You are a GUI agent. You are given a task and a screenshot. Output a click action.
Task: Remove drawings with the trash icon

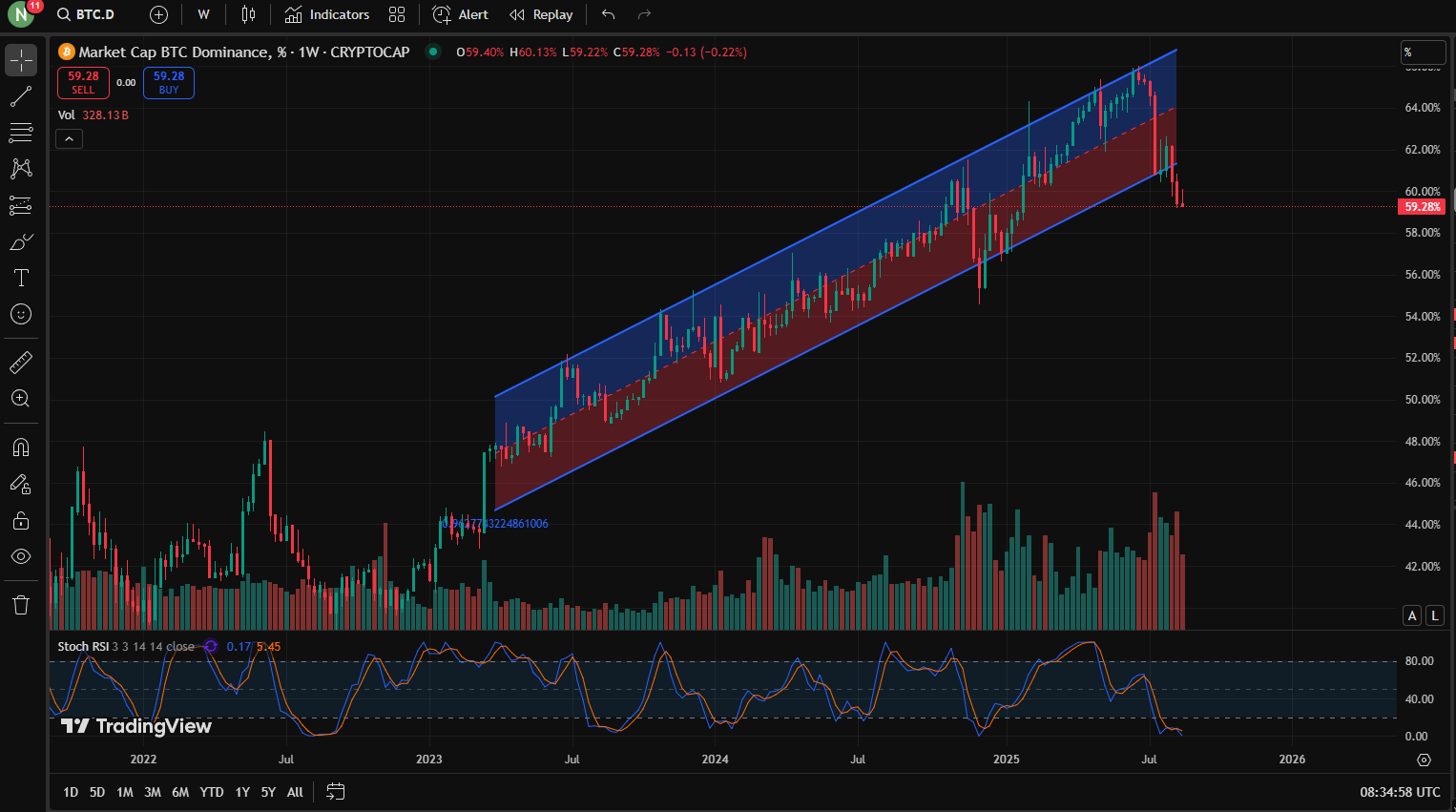point(21,605)
